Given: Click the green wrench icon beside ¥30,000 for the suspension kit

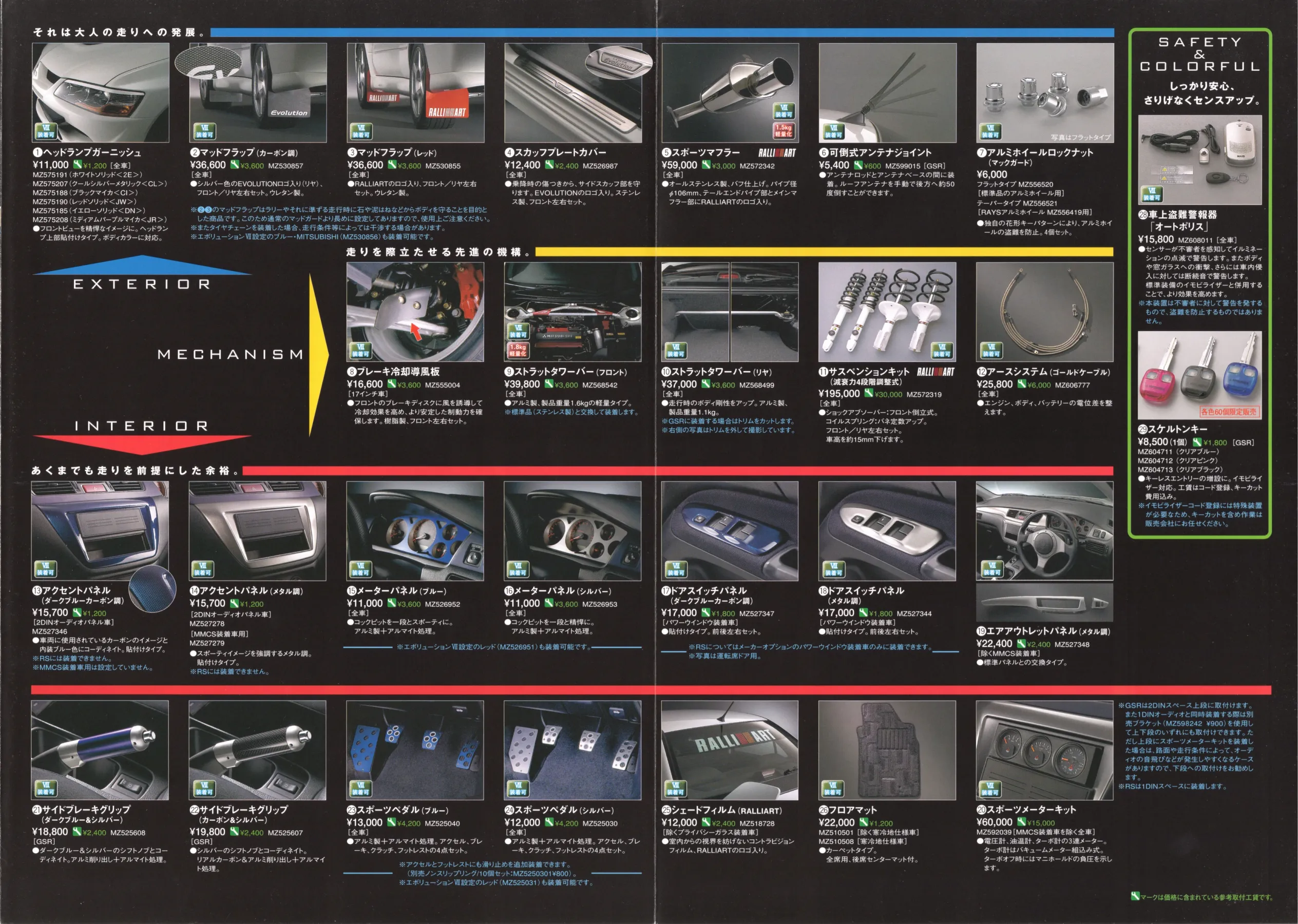Looking at the screenshot, I should 869,393.
